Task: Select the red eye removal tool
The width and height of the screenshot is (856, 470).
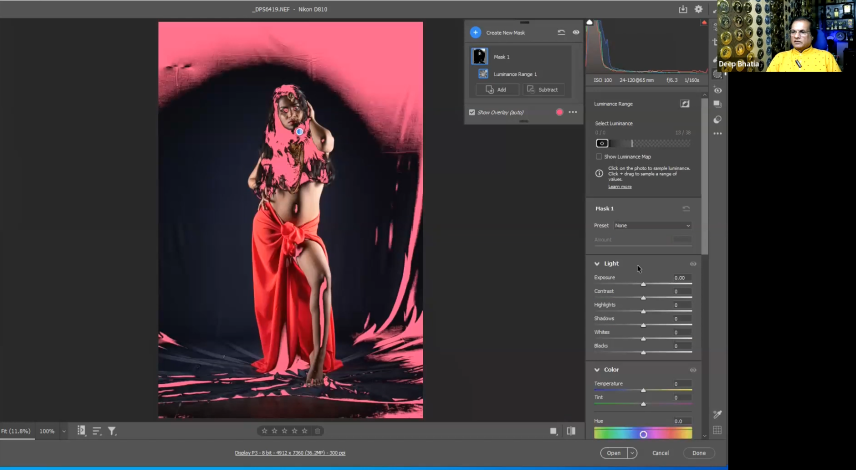Action: point(718,90)
